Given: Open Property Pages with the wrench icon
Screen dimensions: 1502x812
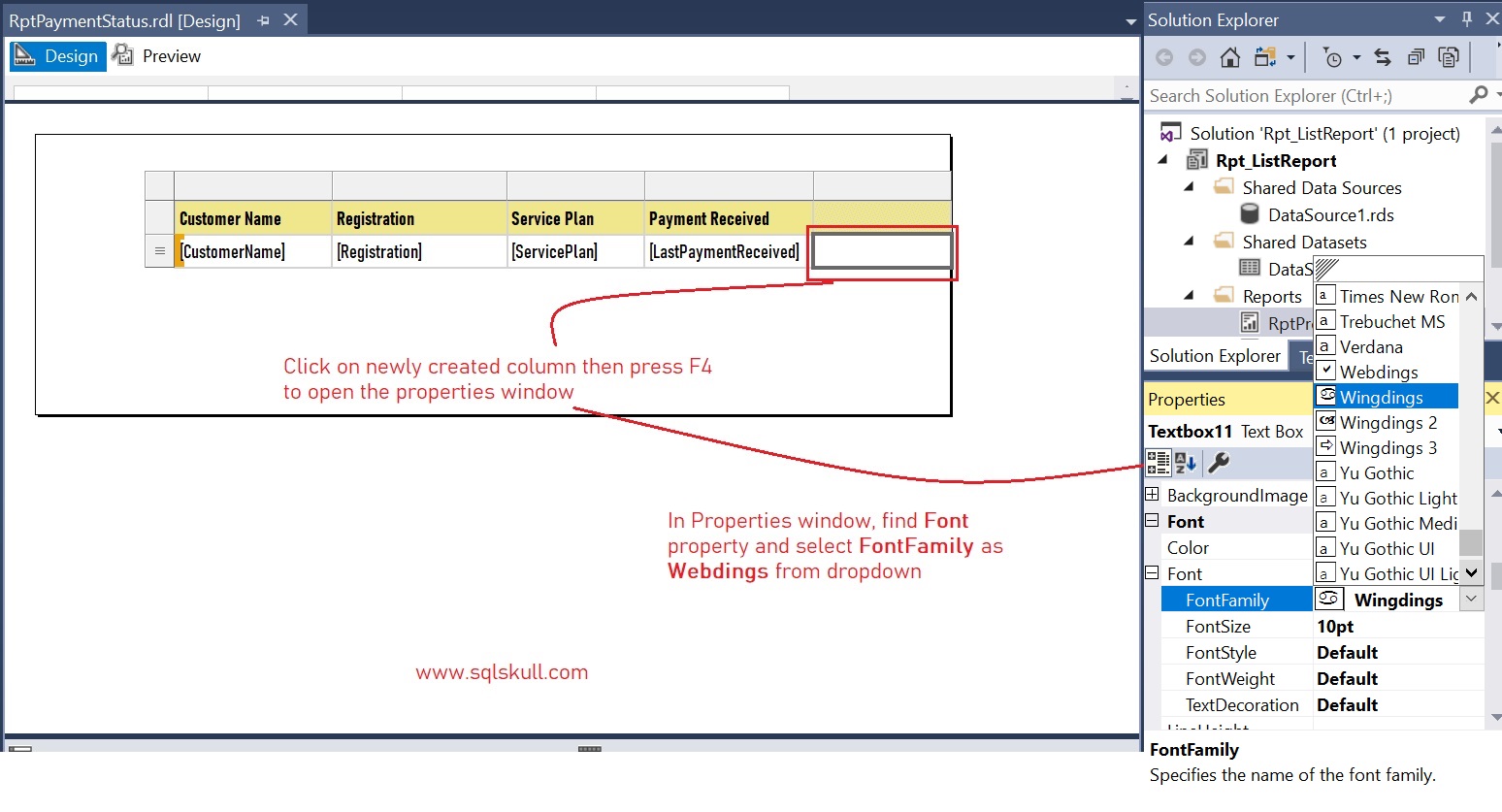Looking at the screenshot, I should [x=1219, y=463].
